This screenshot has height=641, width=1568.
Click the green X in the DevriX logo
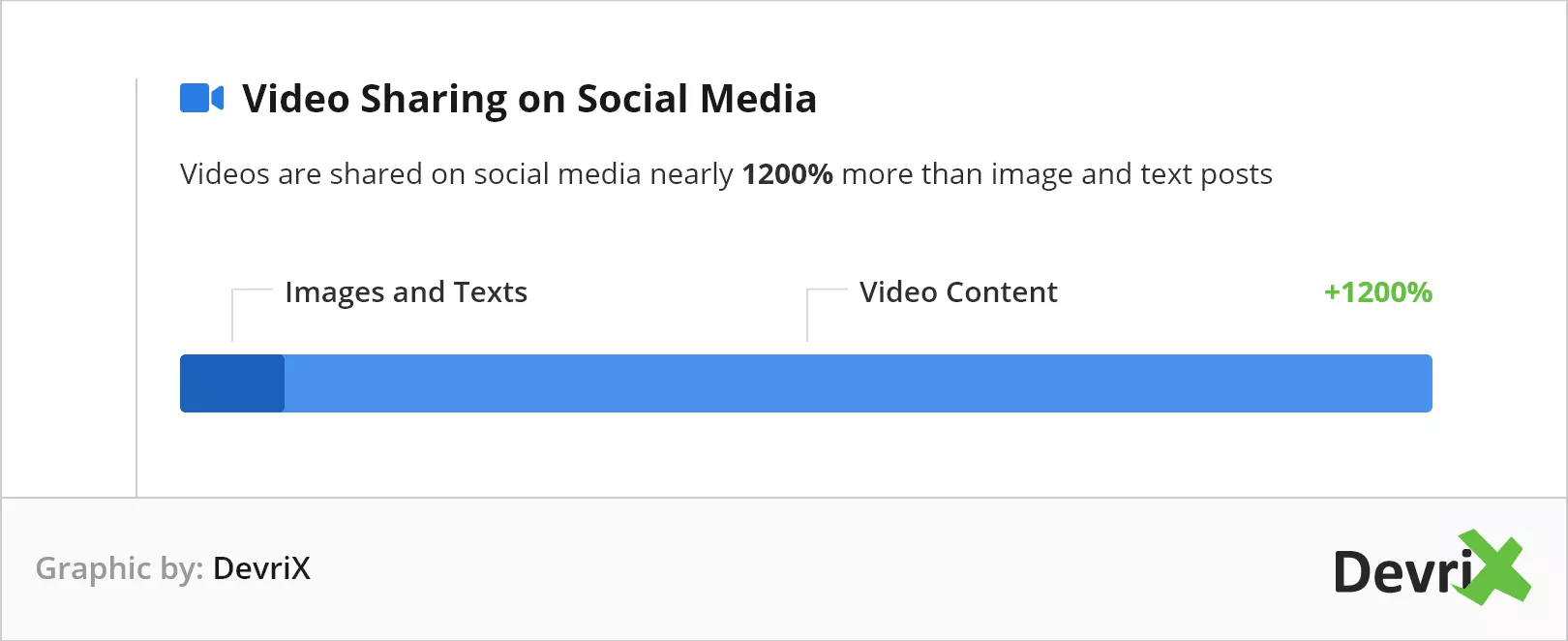coord(1494,567)
